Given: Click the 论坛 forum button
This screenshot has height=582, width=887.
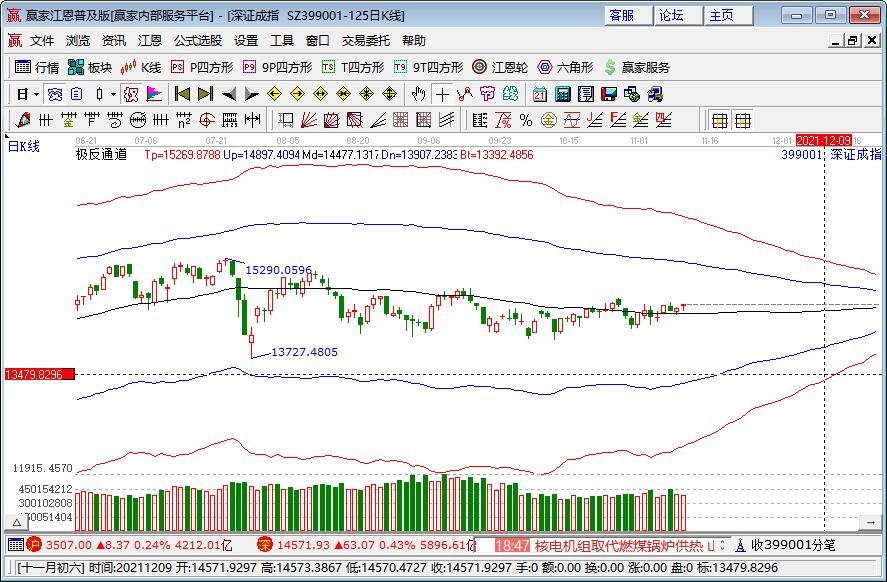Looking at the screenshot, I should coord(678,15).
